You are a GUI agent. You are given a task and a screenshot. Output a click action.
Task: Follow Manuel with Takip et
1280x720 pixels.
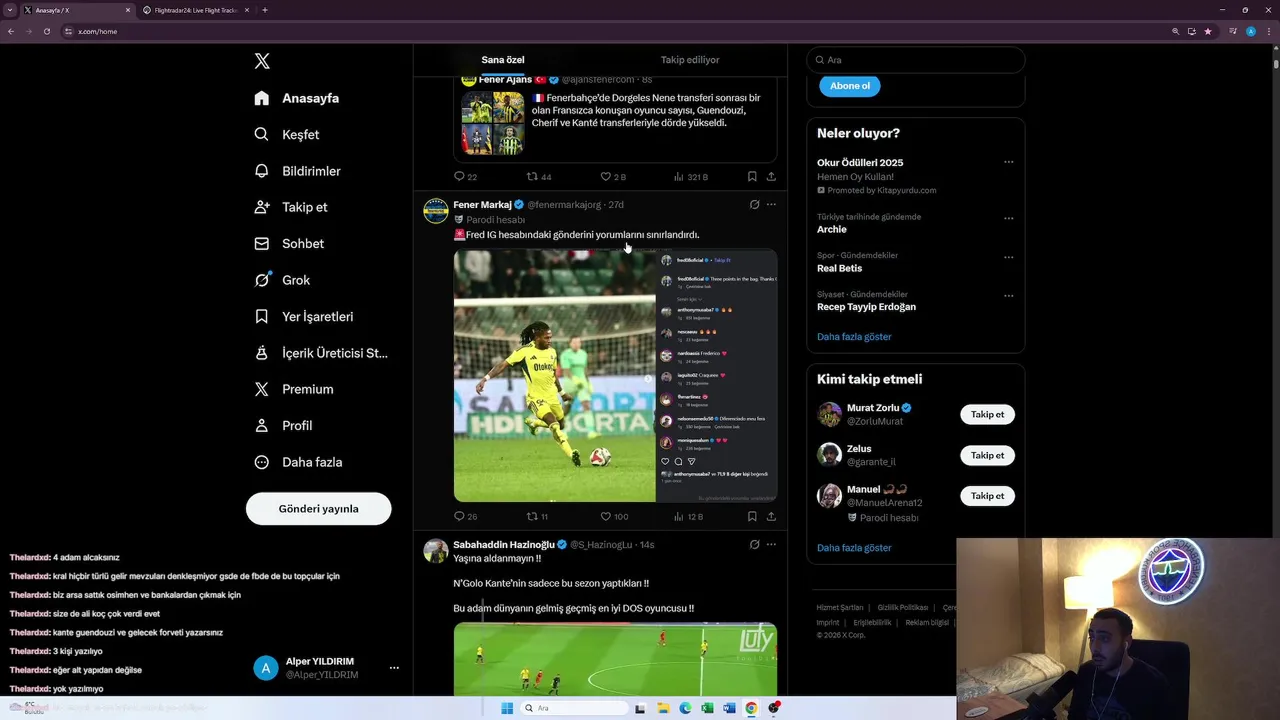coord(987,496)
